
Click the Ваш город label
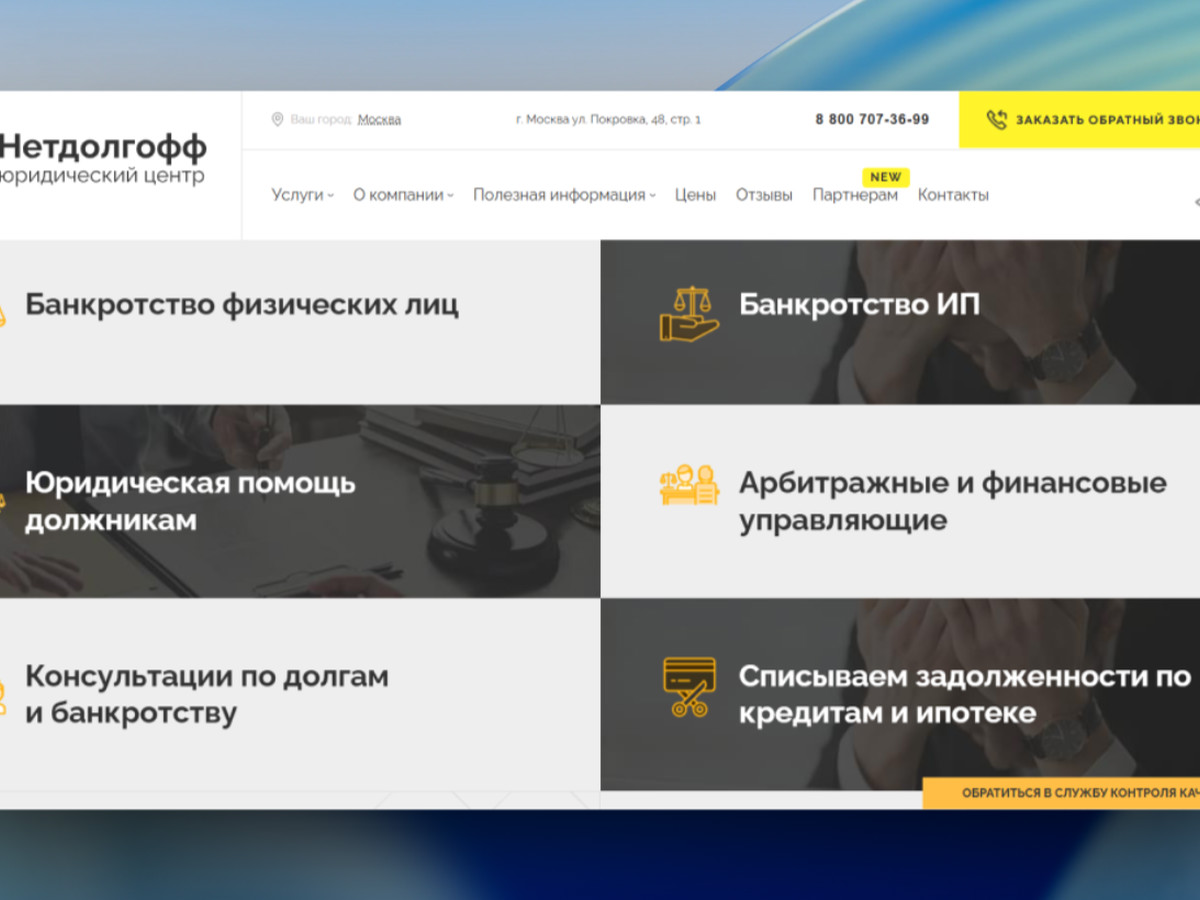pos(320,120)
